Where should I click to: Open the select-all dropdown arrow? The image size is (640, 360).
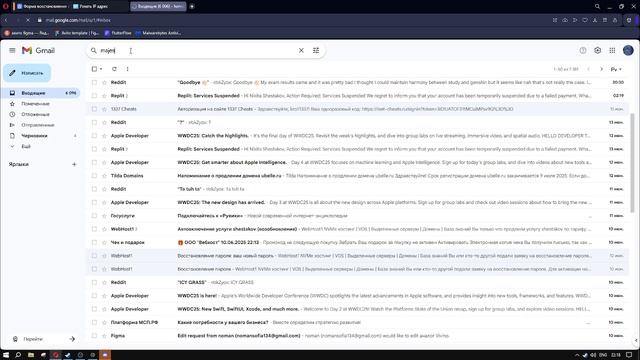coord(101,69)
